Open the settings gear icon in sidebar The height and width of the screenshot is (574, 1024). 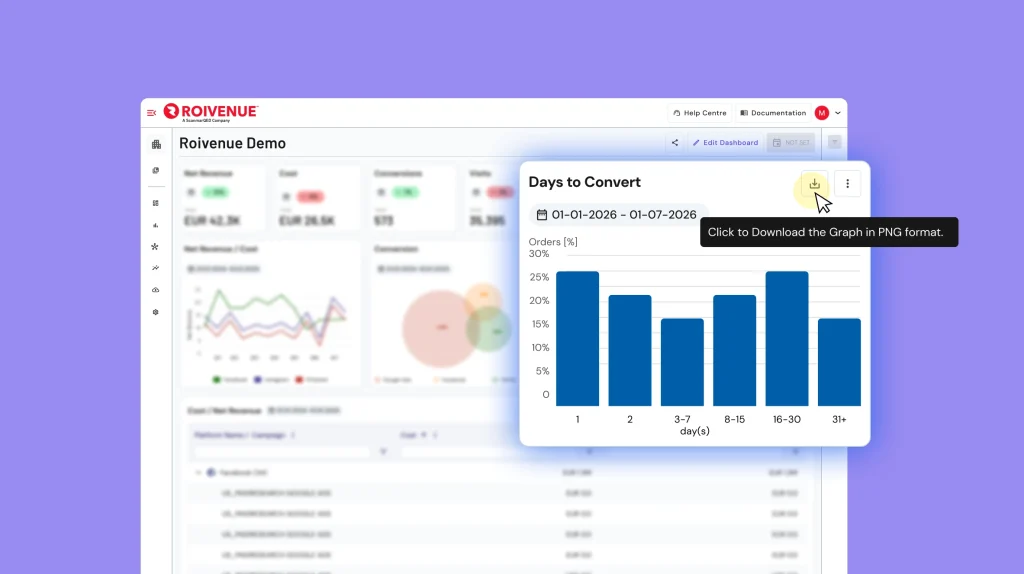pyautogui.click(x=155, y=312)
